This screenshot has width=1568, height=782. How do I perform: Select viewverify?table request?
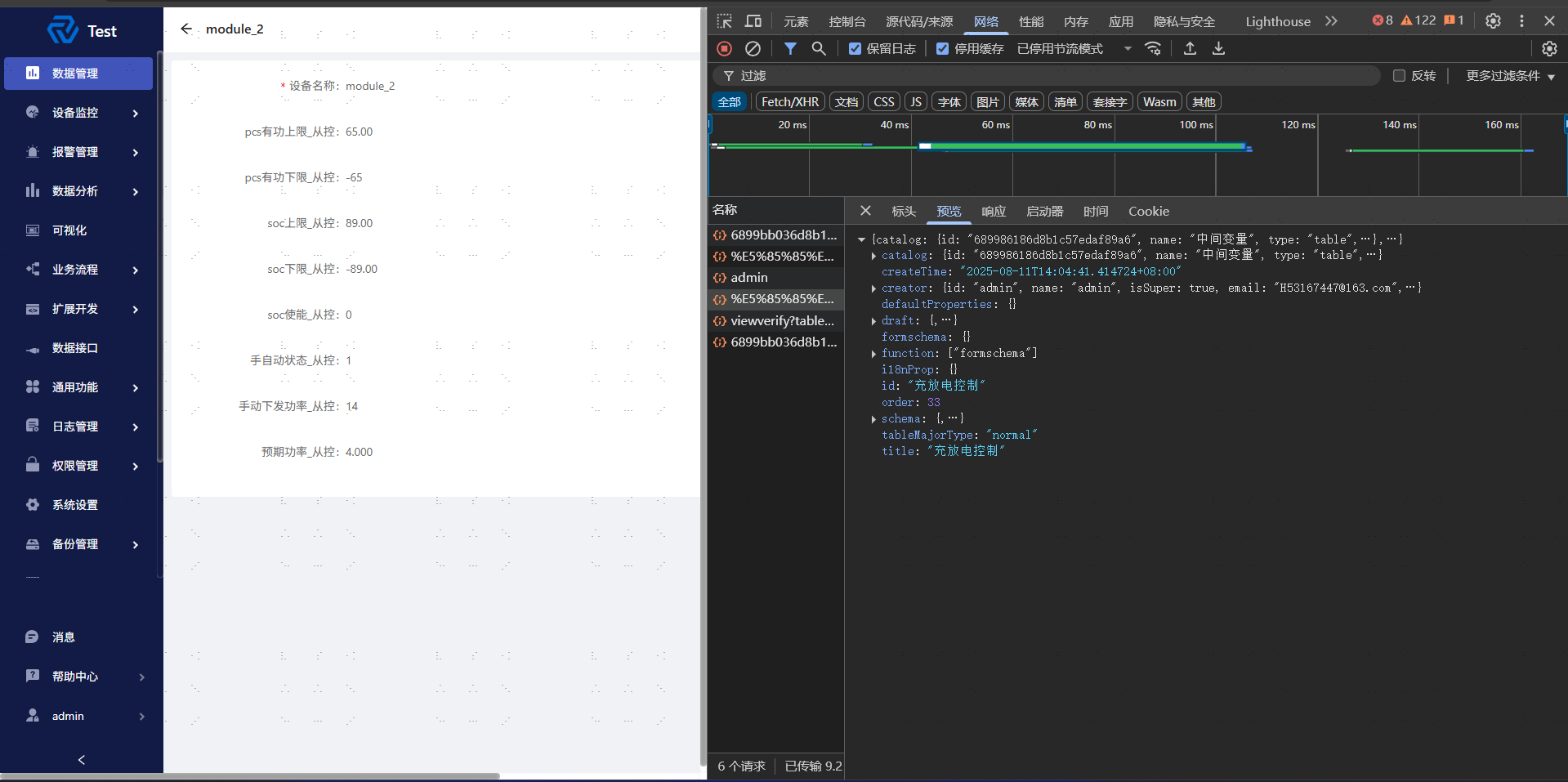775,321
